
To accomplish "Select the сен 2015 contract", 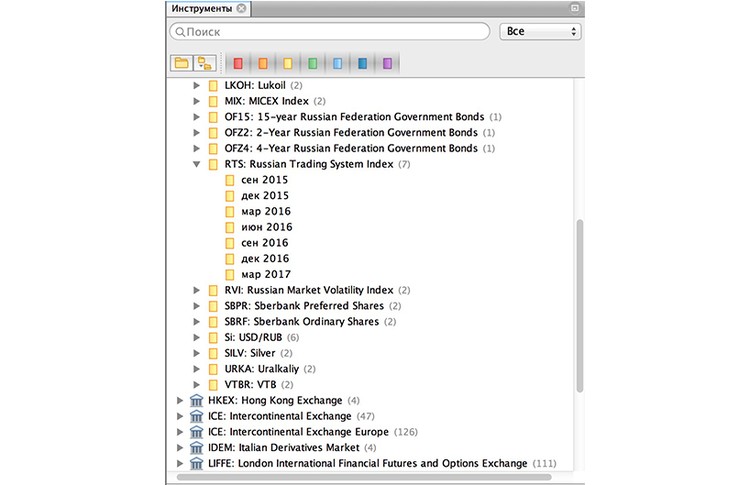I will pos(265,180).
